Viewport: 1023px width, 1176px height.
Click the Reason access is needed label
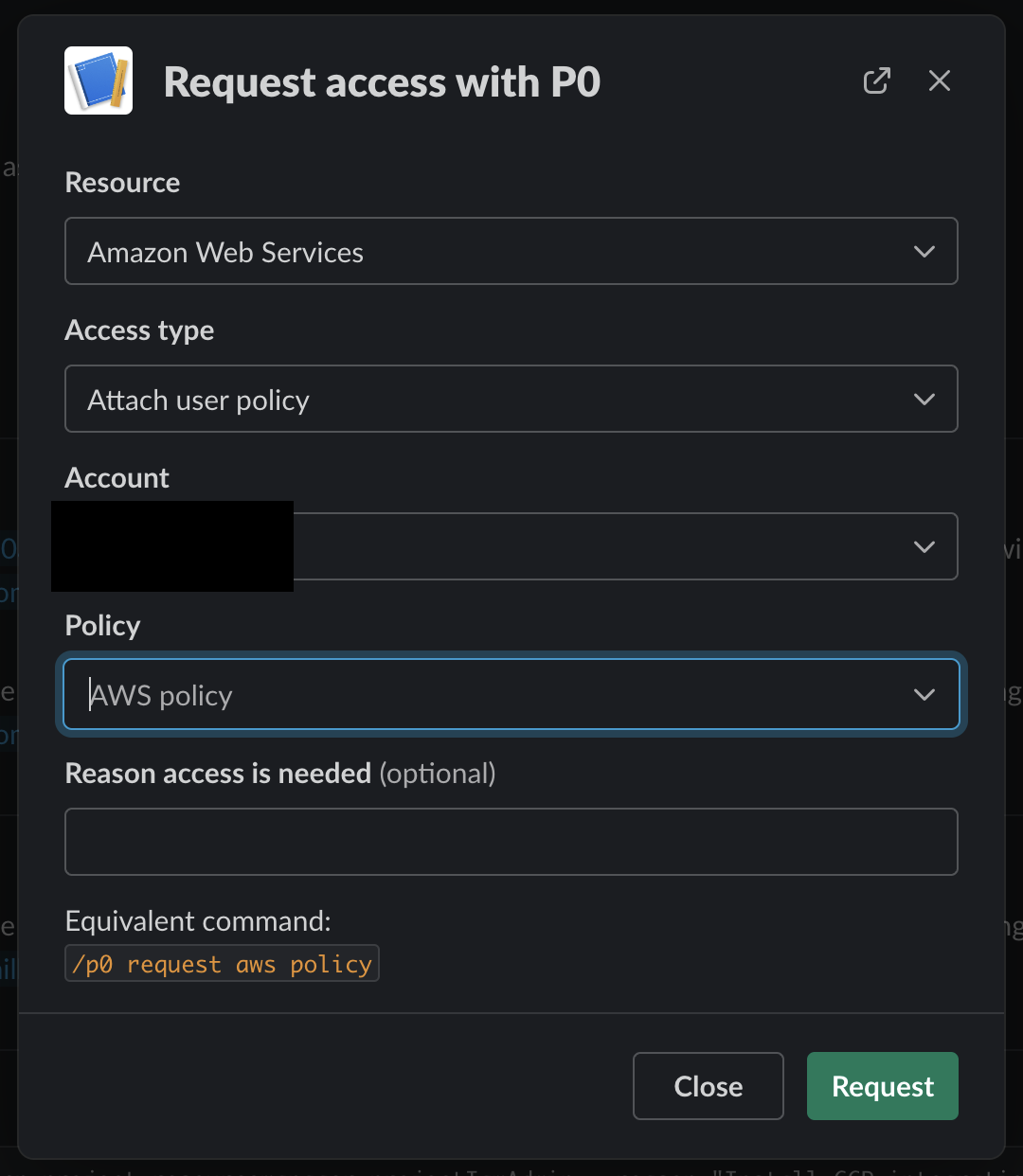pyautogui.click(x=218, y=774)
